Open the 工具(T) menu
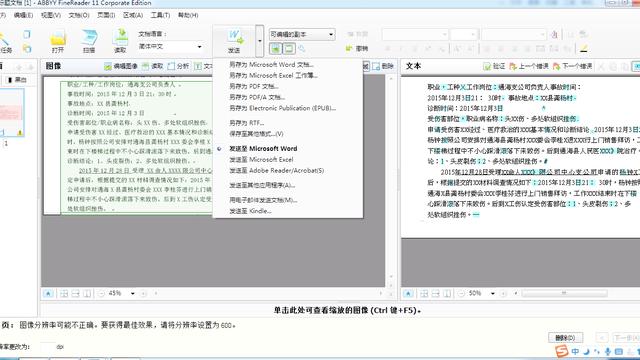 (x=160, y=15)
